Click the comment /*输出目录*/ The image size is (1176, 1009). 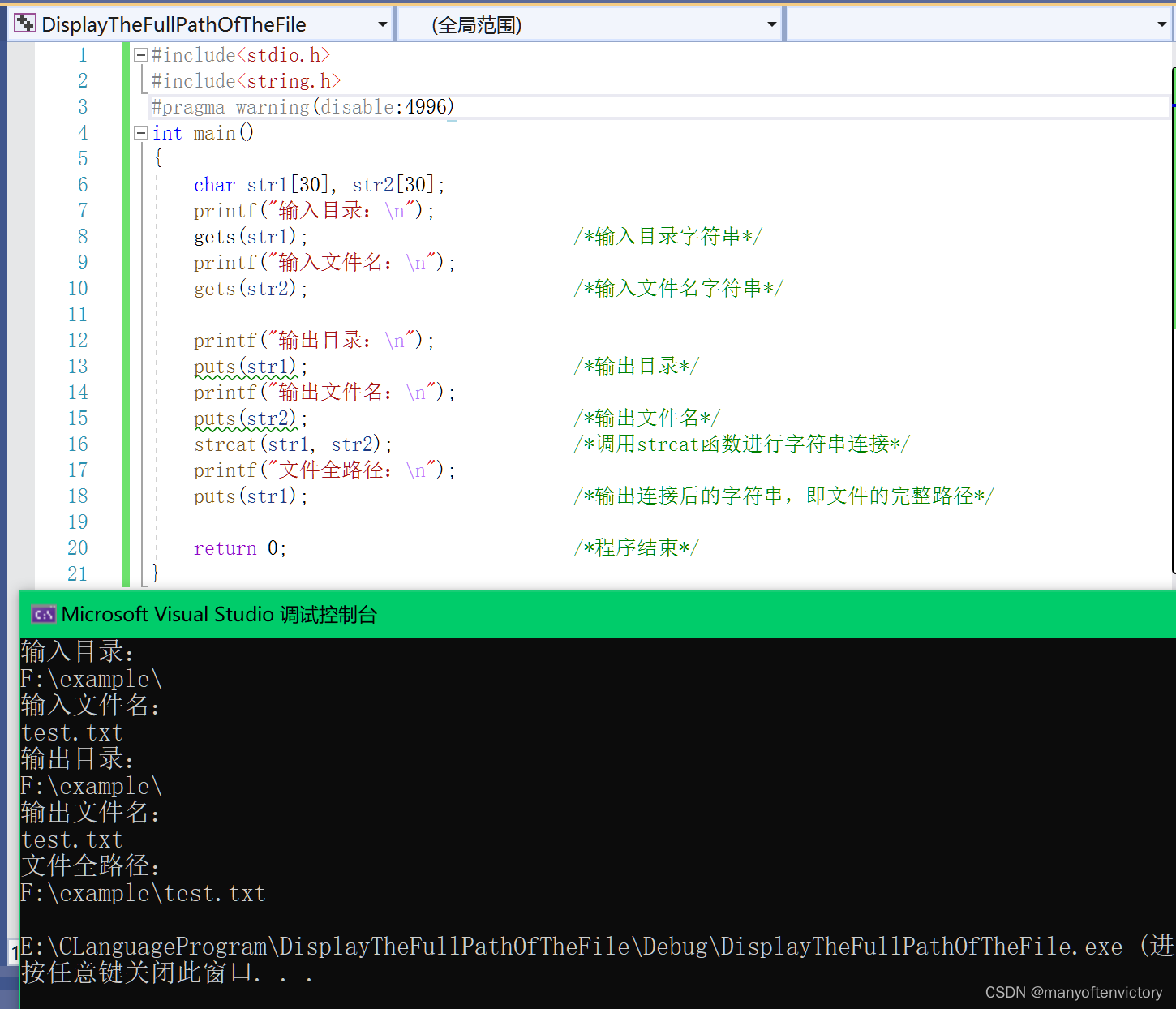tap(637, 367)
